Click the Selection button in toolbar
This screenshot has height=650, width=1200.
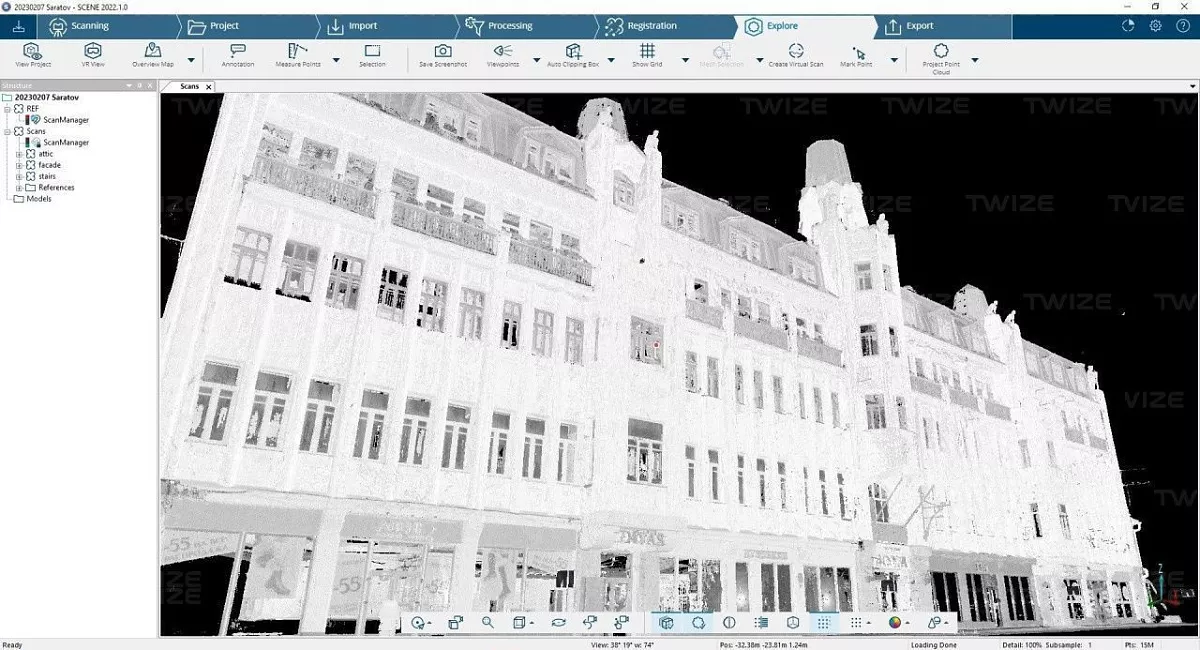point(372,51)
